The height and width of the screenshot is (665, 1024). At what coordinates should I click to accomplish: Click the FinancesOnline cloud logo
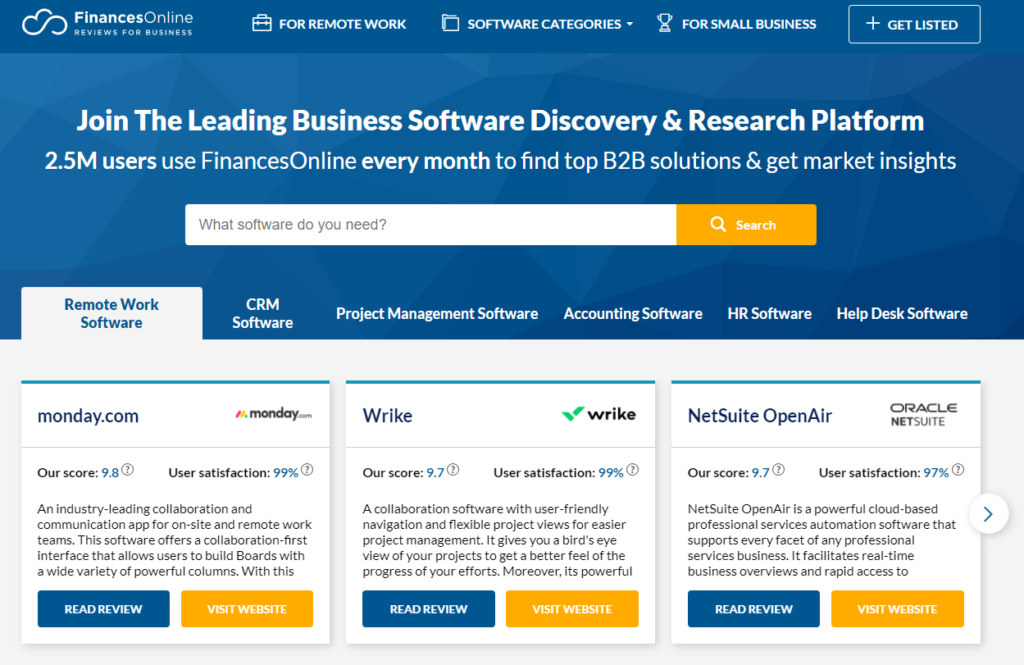[x=44, y=23]
